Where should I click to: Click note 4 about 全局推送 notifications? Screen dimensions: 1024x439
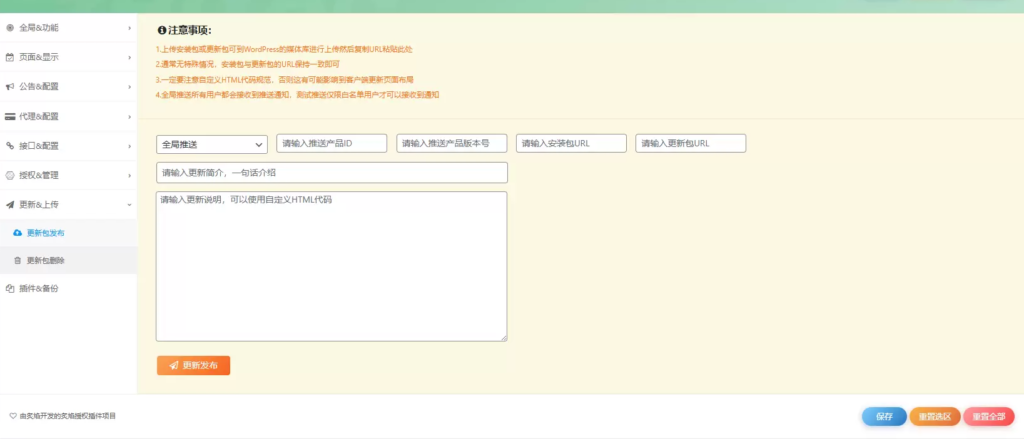298,95
